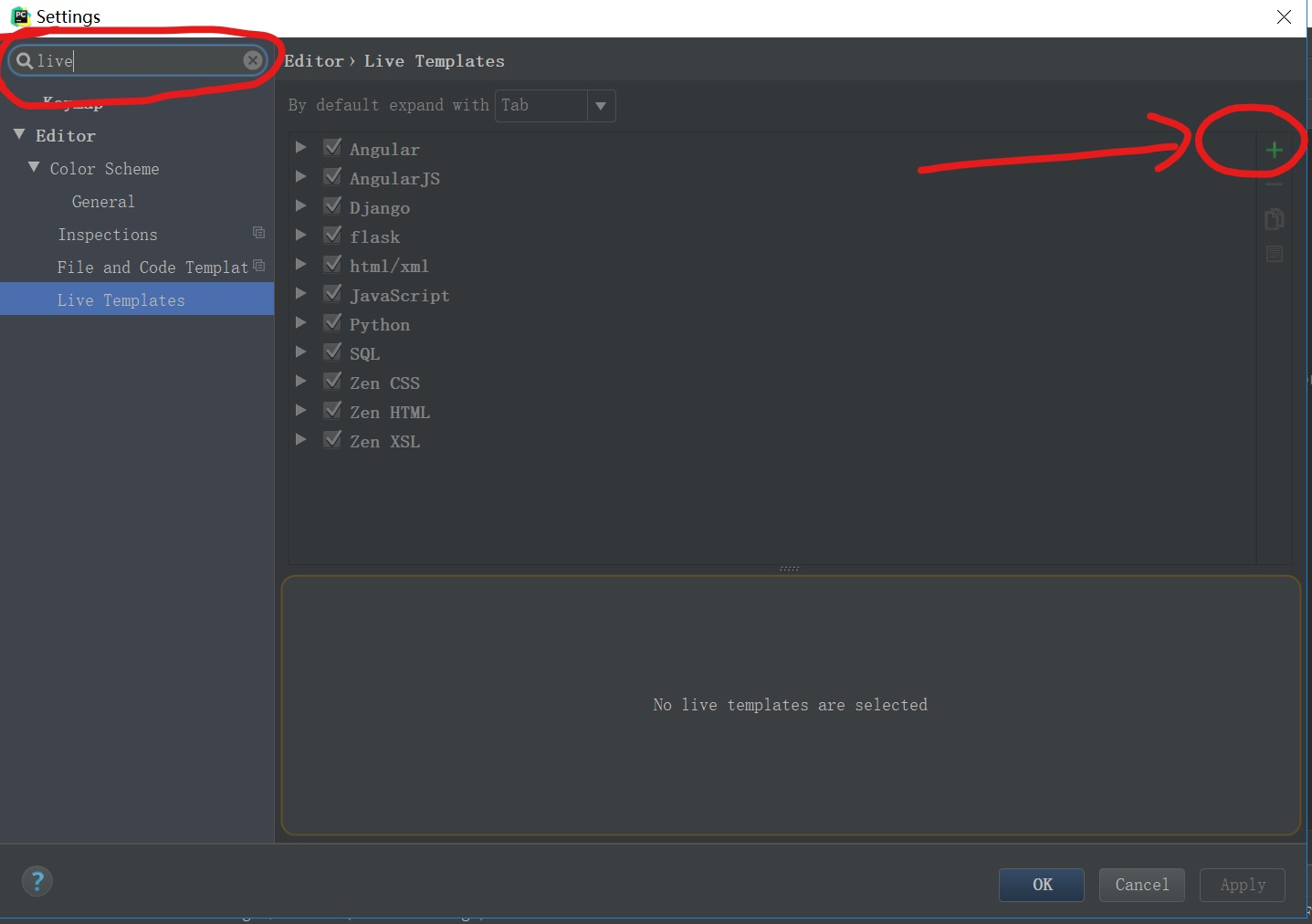Select the Color Scheme settings item
Viewport: 1312px width, 924px height.
click(x=104, y=169)
